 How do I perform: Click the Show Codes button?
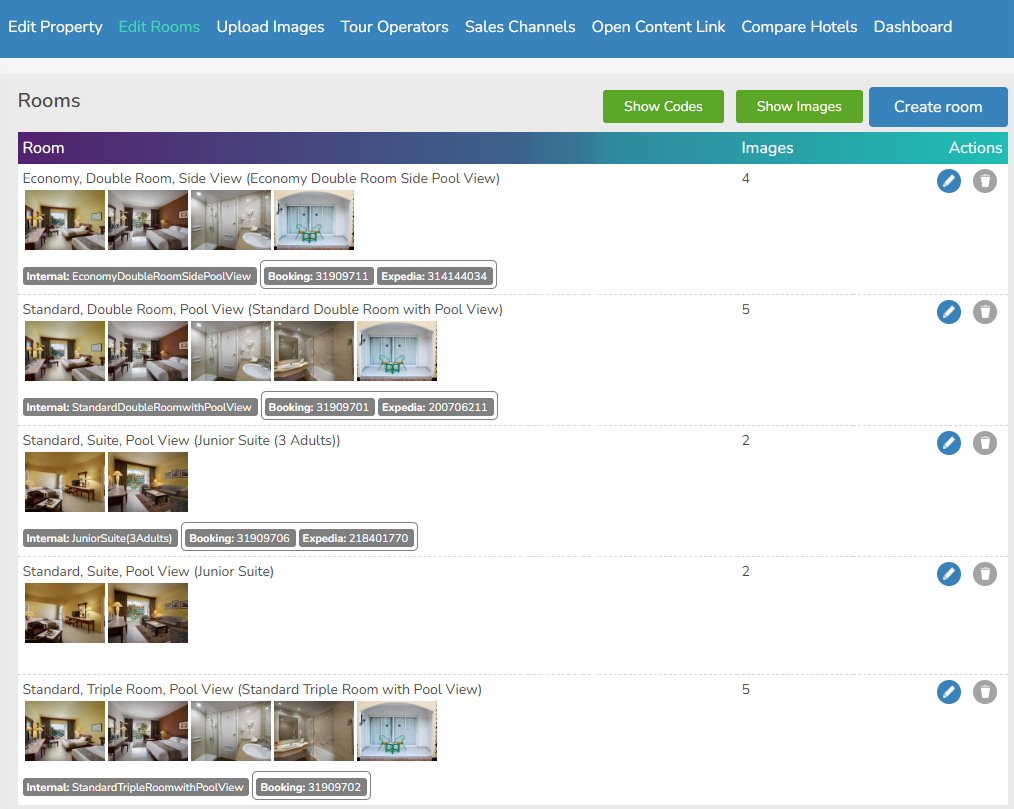pos(663,106)
